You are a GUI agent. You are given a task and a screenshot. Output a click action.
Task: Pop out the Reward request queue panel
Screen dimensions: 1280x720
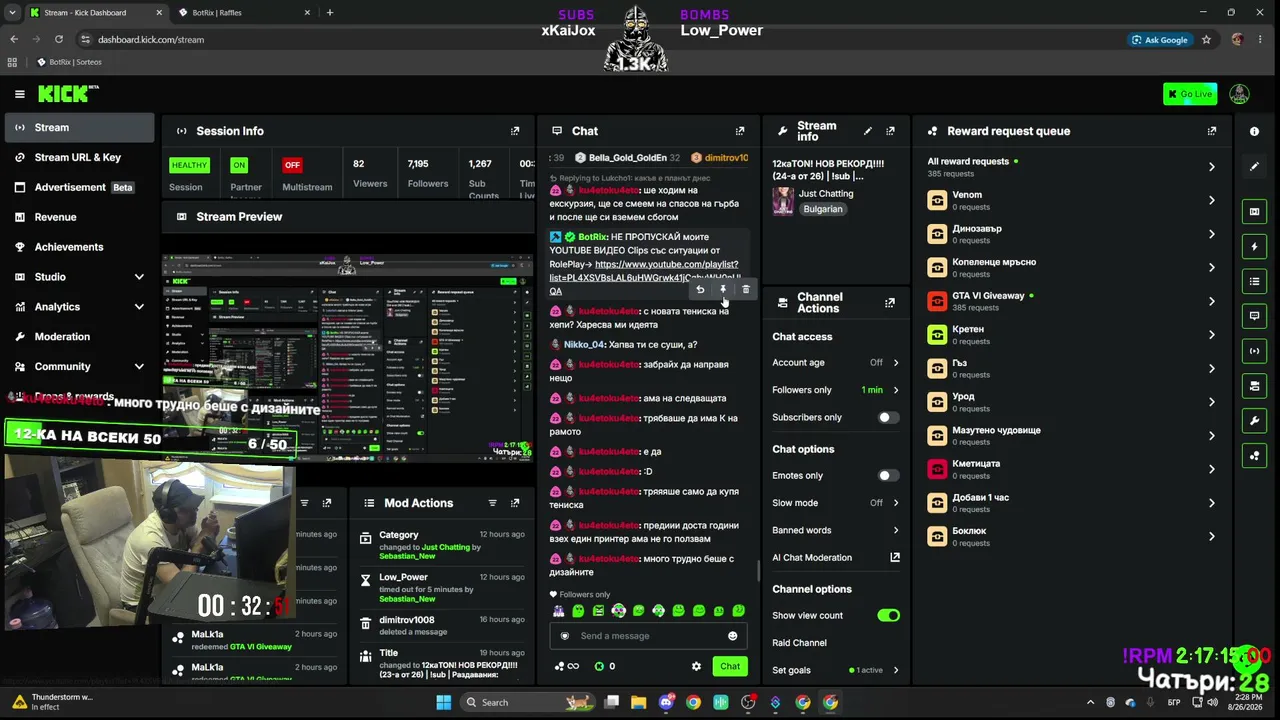(x=1212, y=131)
